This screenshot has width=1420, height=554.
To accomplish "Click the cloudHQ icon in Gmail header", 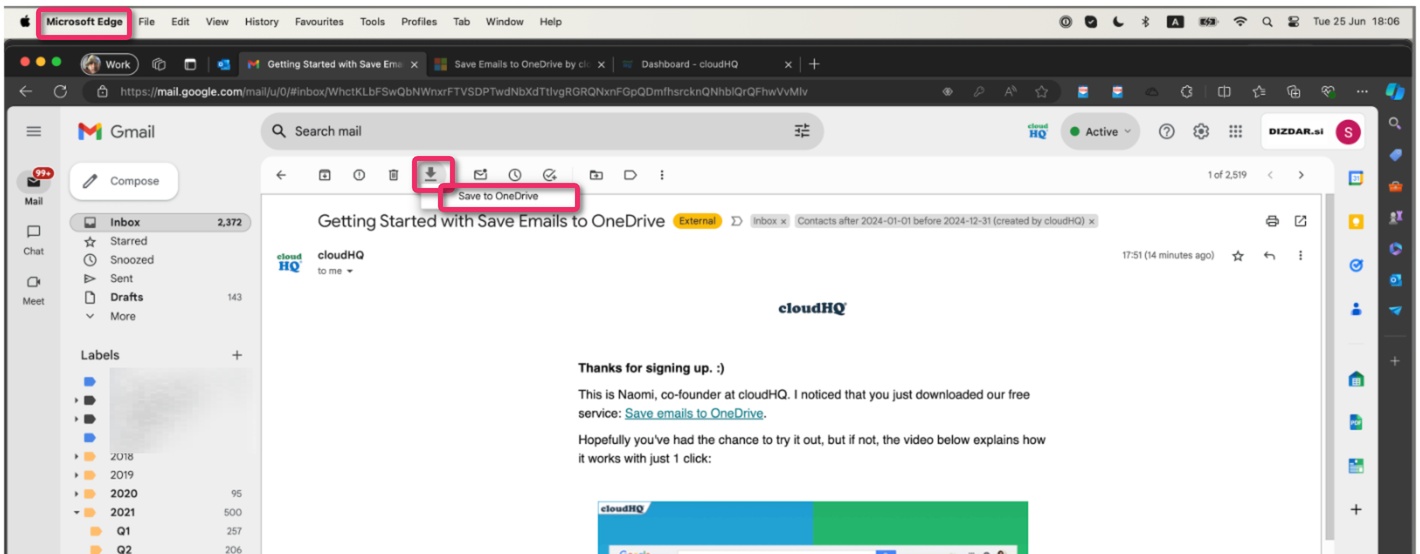I will (x=1037, y=131).
